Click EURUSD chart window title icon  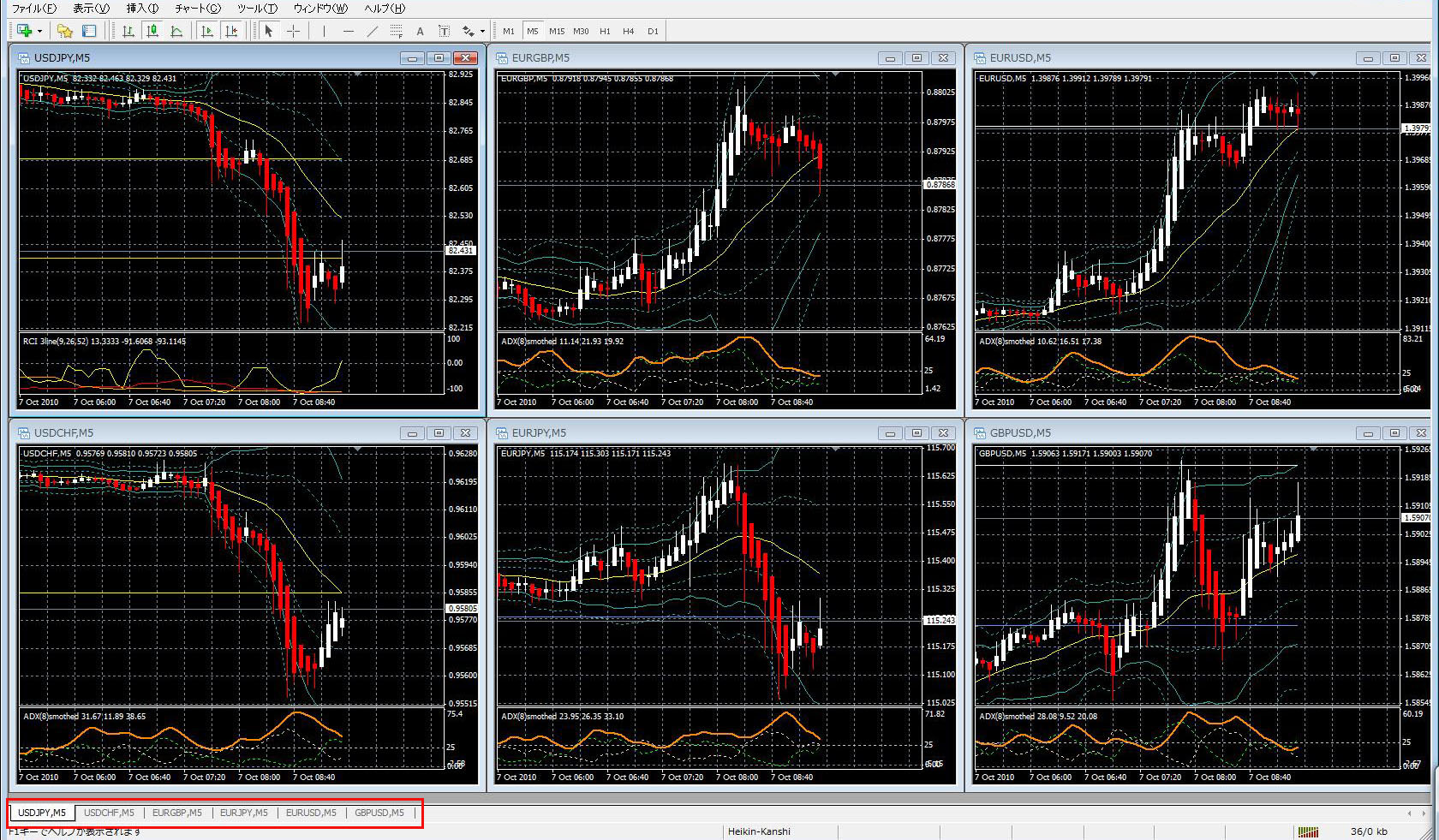(980, 58)
